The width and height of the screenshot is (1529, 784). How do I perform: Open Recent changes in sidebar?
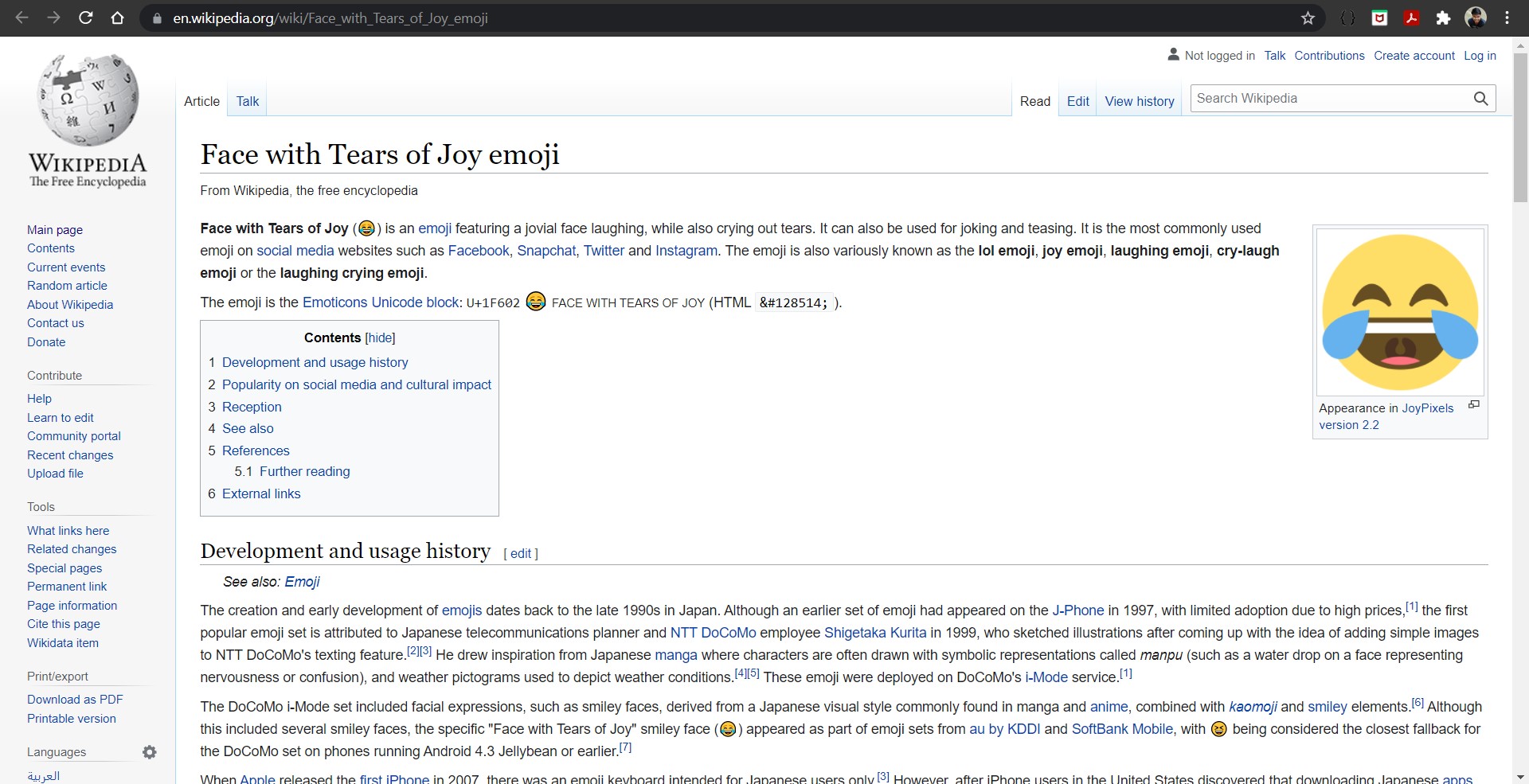point(70,455)
